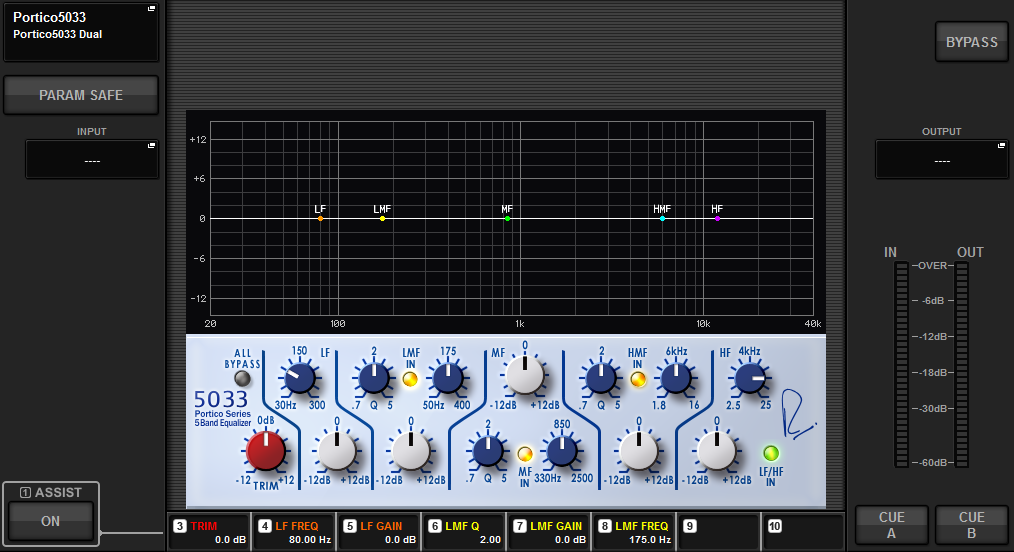This screenshot has height=552, width=1014.
Task: Click the 5033 Portico Series logo text
Action: (x=222, y=409)
